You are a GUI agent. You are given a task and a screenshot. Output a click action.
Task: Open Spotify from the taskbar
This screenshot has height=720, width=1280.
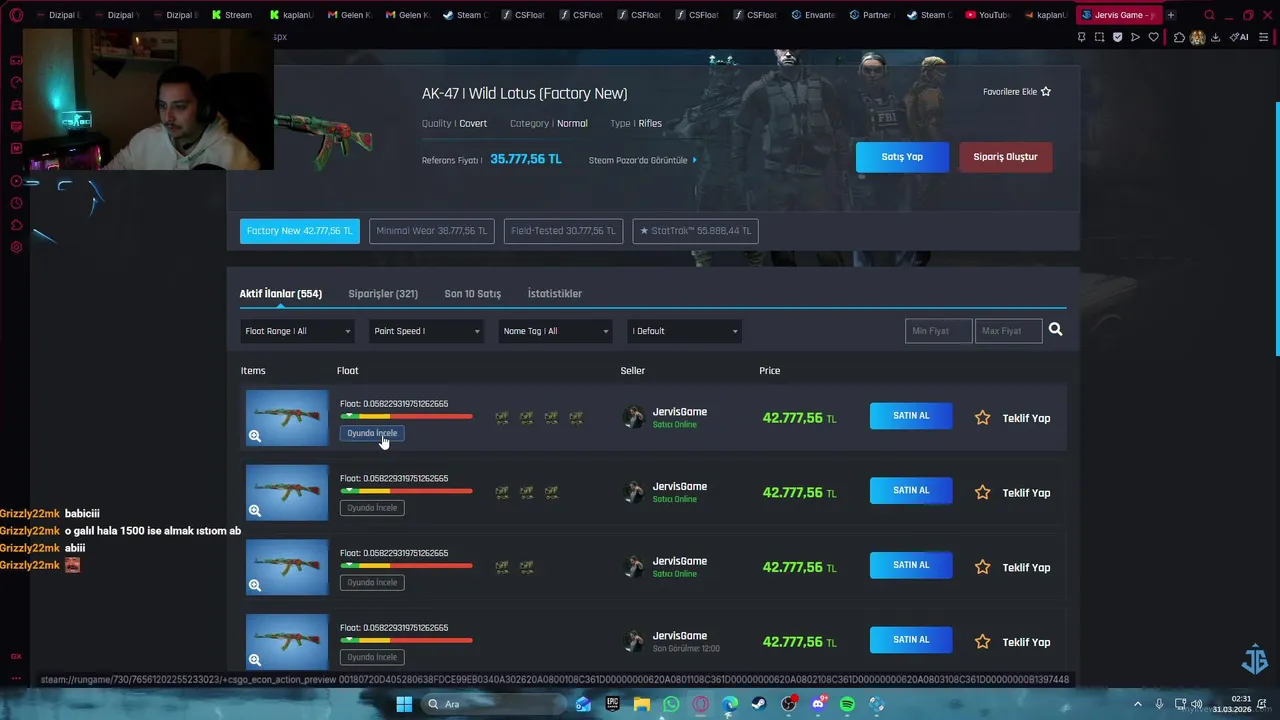click(x=848, y=704)
